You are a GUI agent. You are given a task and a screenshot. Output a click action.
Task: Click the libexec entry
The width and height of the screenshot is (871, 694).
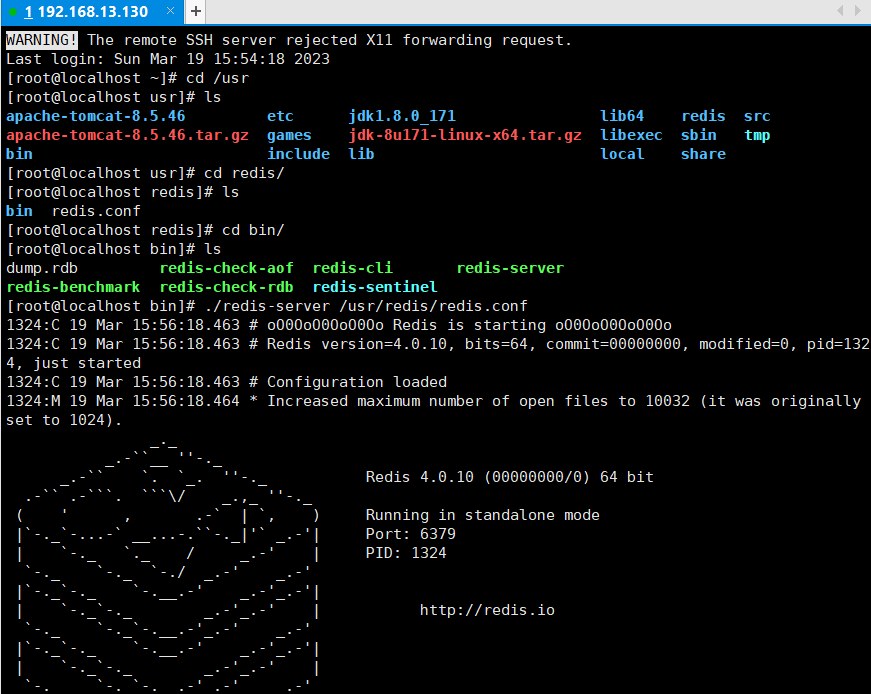pyautogui.click(x=631, y=135)
